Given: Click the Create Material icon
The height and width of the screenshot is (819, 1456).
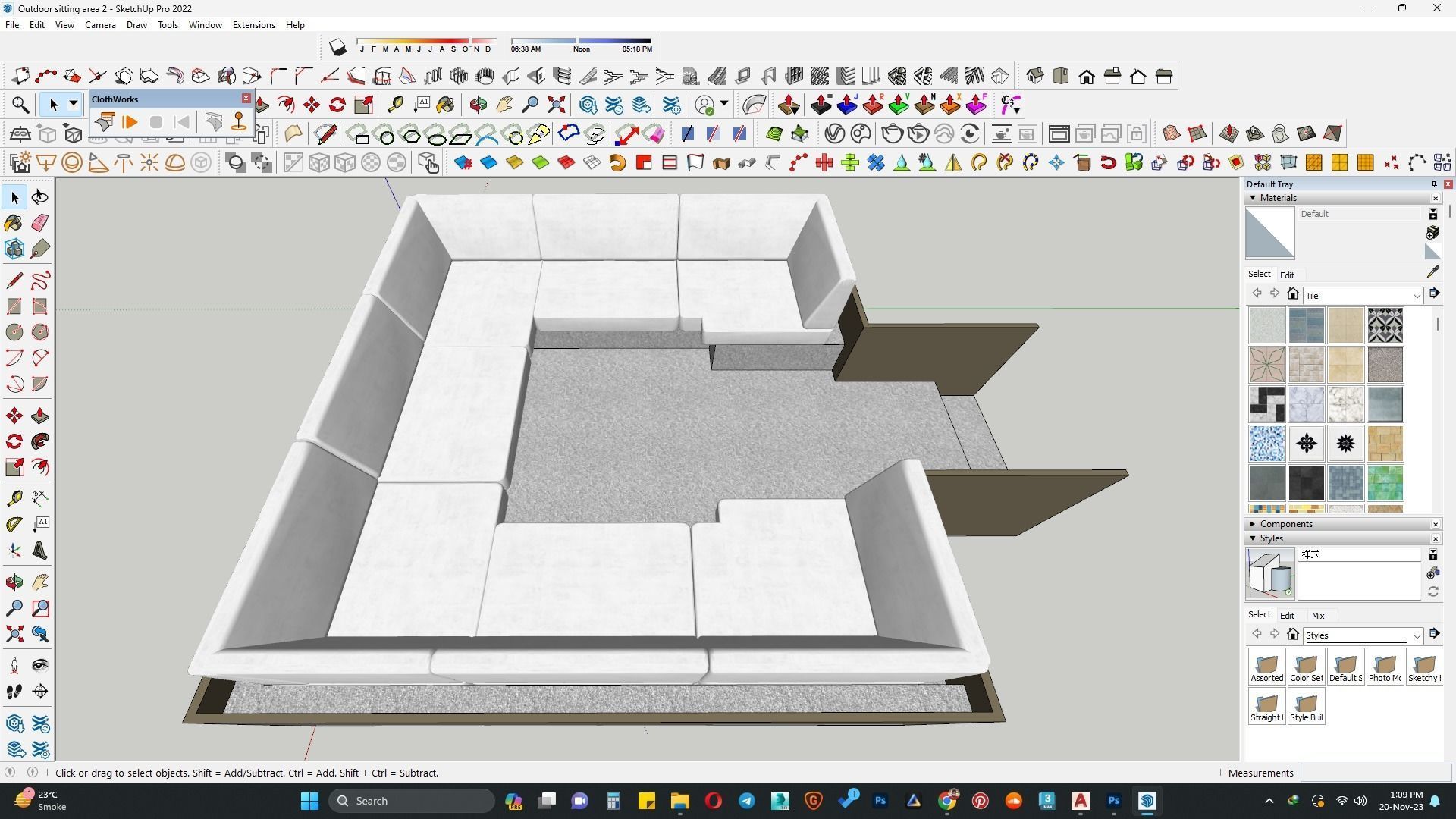Looking at the screenshot, I should click(1432, 233).
